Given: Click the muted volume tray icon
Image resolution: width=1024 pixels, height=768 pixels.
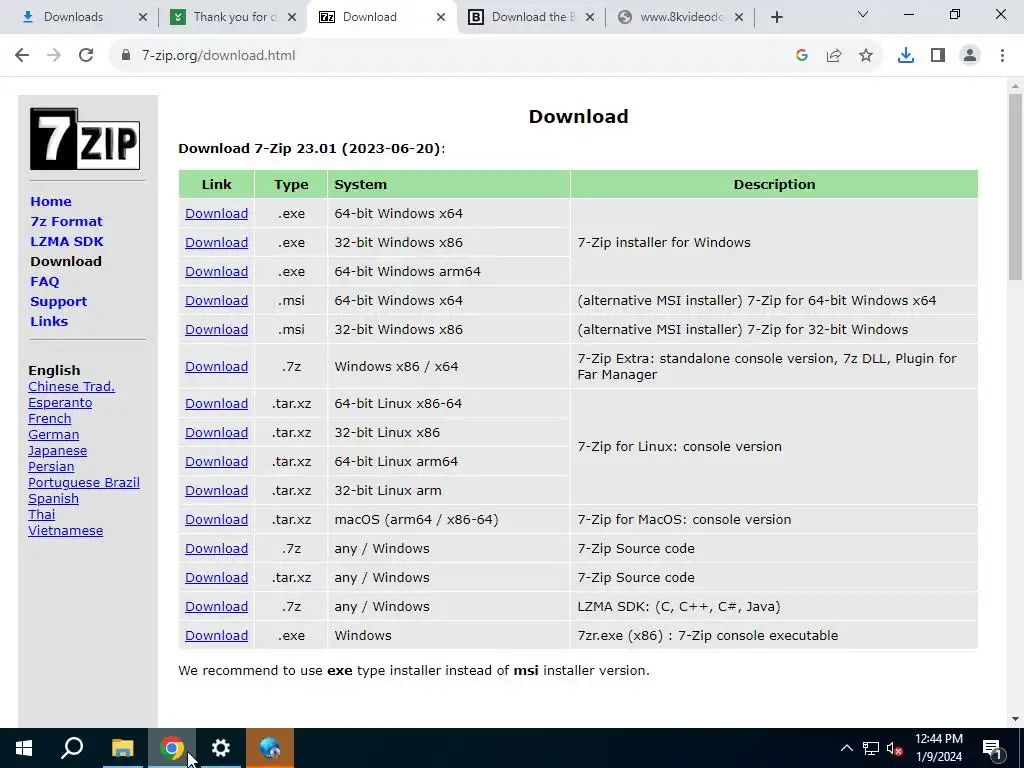Looking at the screenshot, I should (895, 748).
